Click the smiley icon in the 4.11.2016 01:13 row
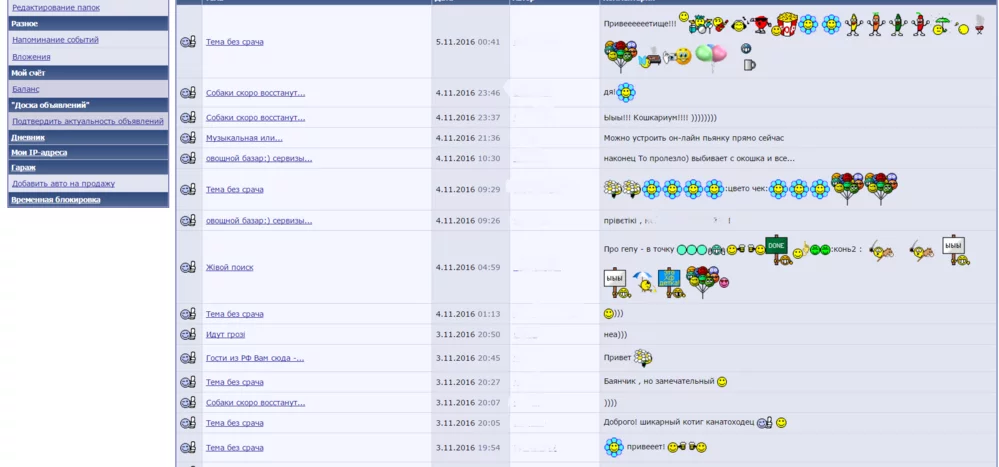 coord(188,314)
